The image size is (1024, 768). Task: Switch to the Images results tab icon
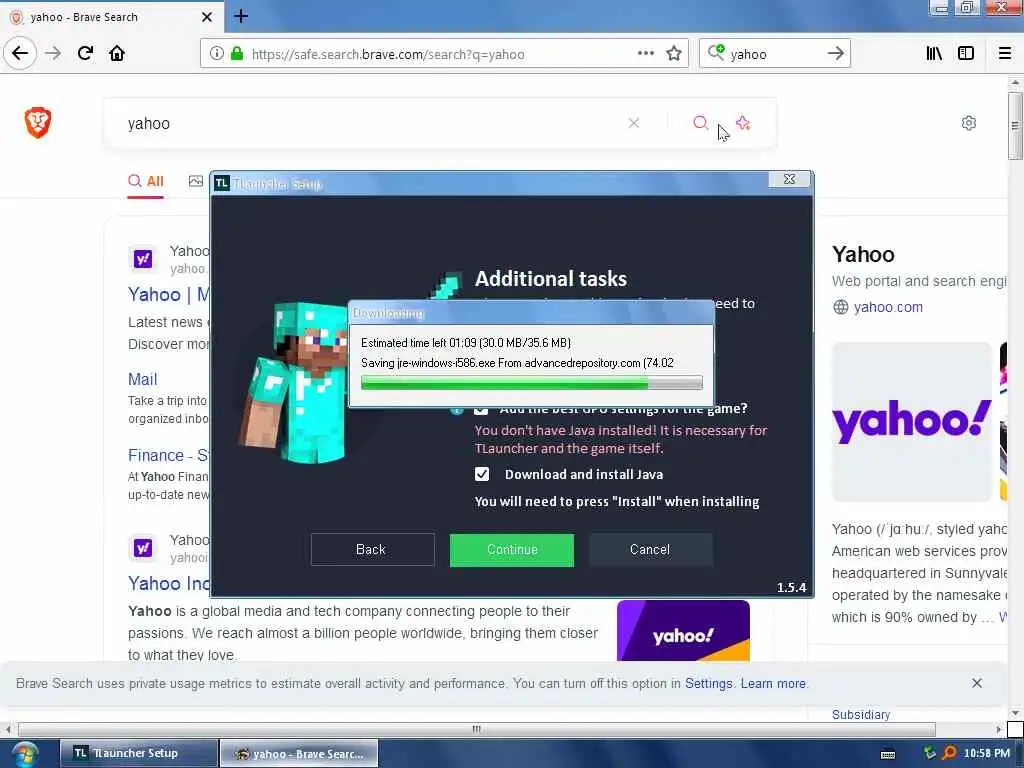(x=195, y=181)
